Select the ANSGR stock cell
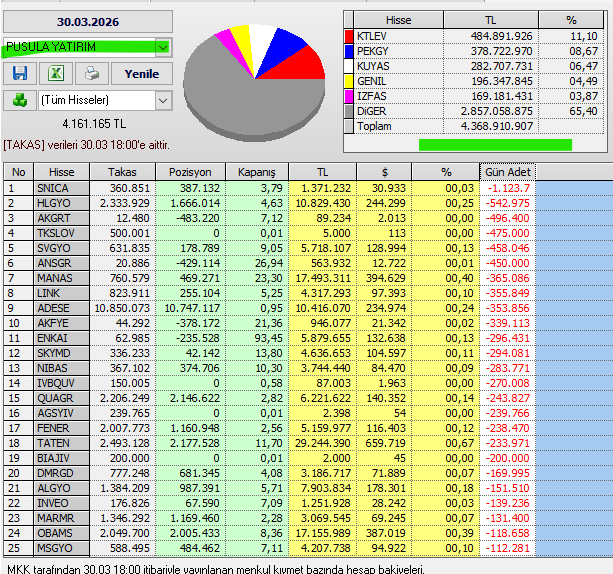The image size is (613, 574). [x=62, y=263]
